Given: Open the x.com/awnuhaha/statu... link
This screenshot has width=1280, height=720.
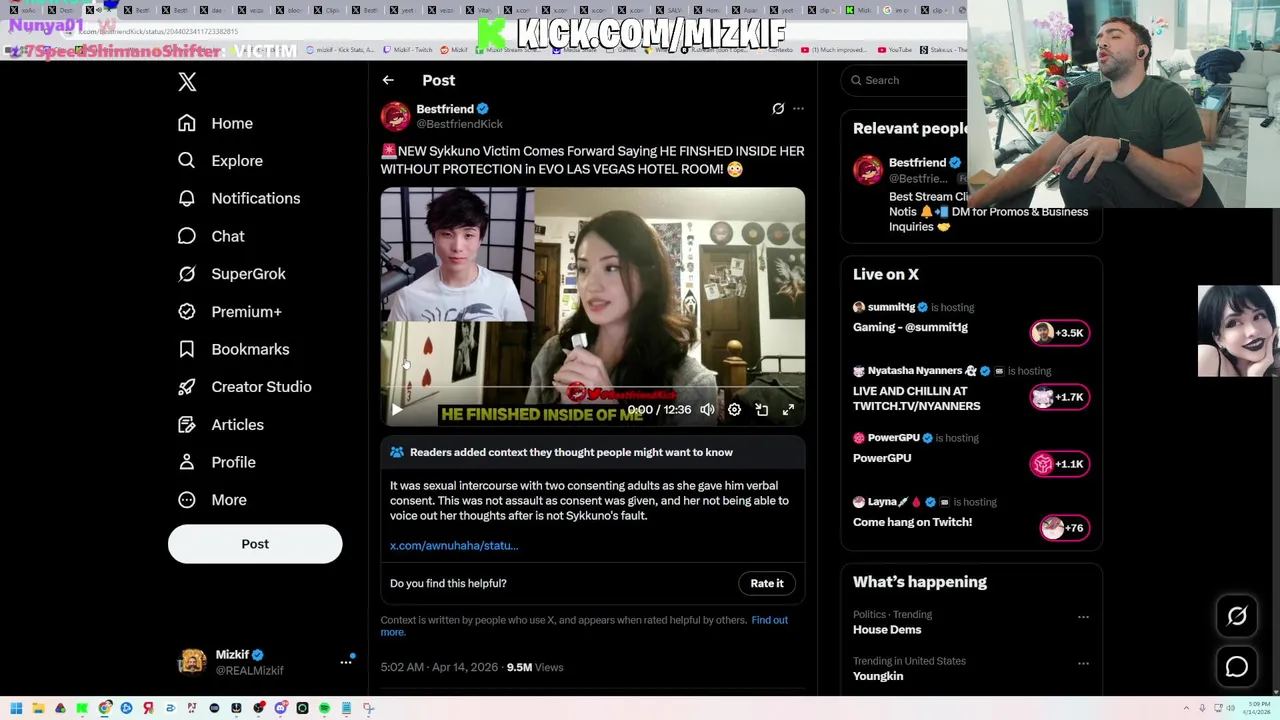Looking at the screenshot, I should 454,546.
